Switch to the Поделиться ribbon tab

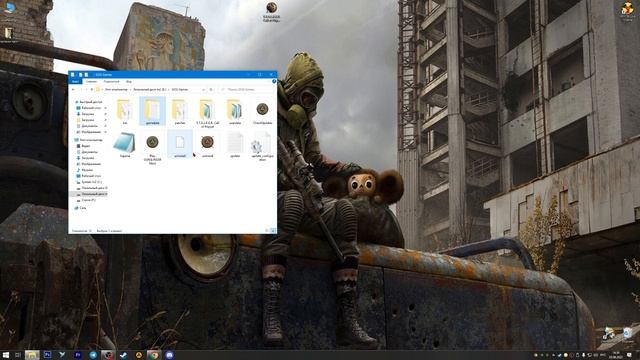[x=111, y=82]
